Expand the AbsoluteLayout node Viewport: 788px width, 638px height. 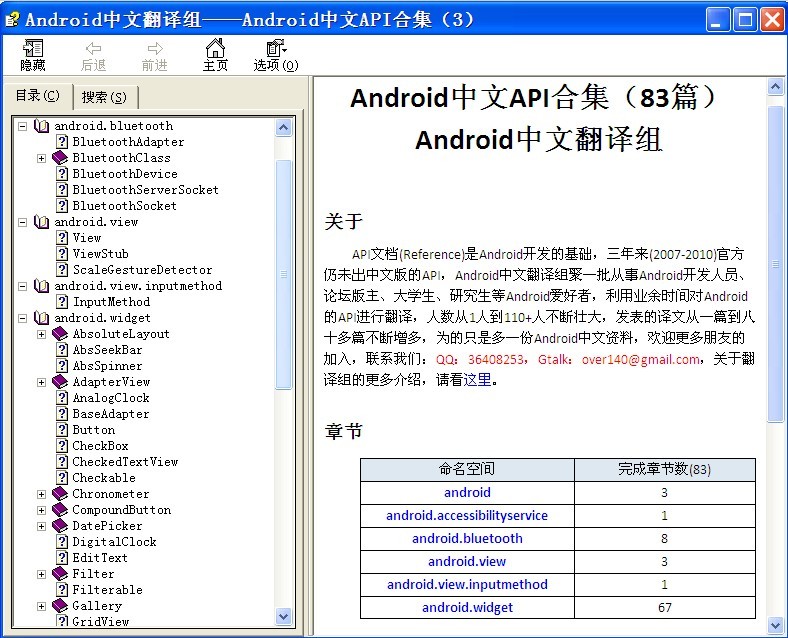[42, 334]
